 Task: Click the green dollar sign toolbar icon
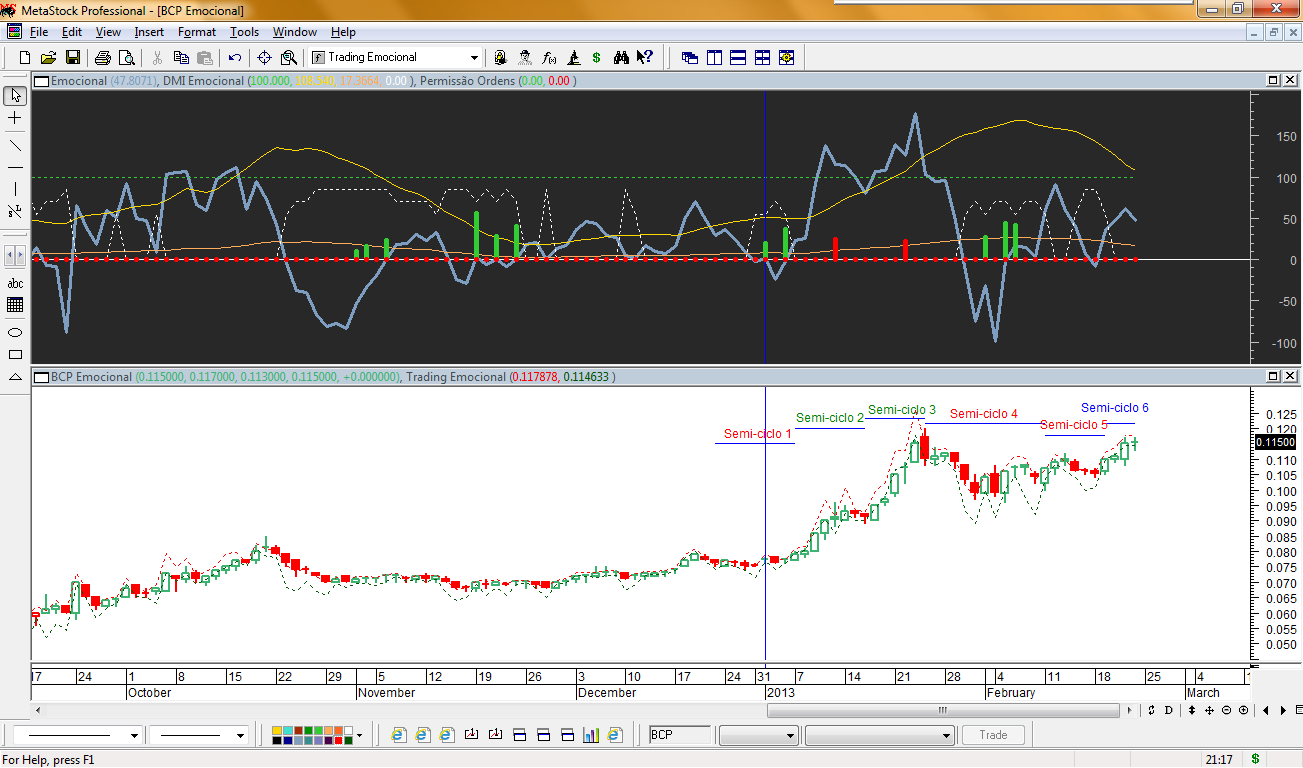coord(597,57)
